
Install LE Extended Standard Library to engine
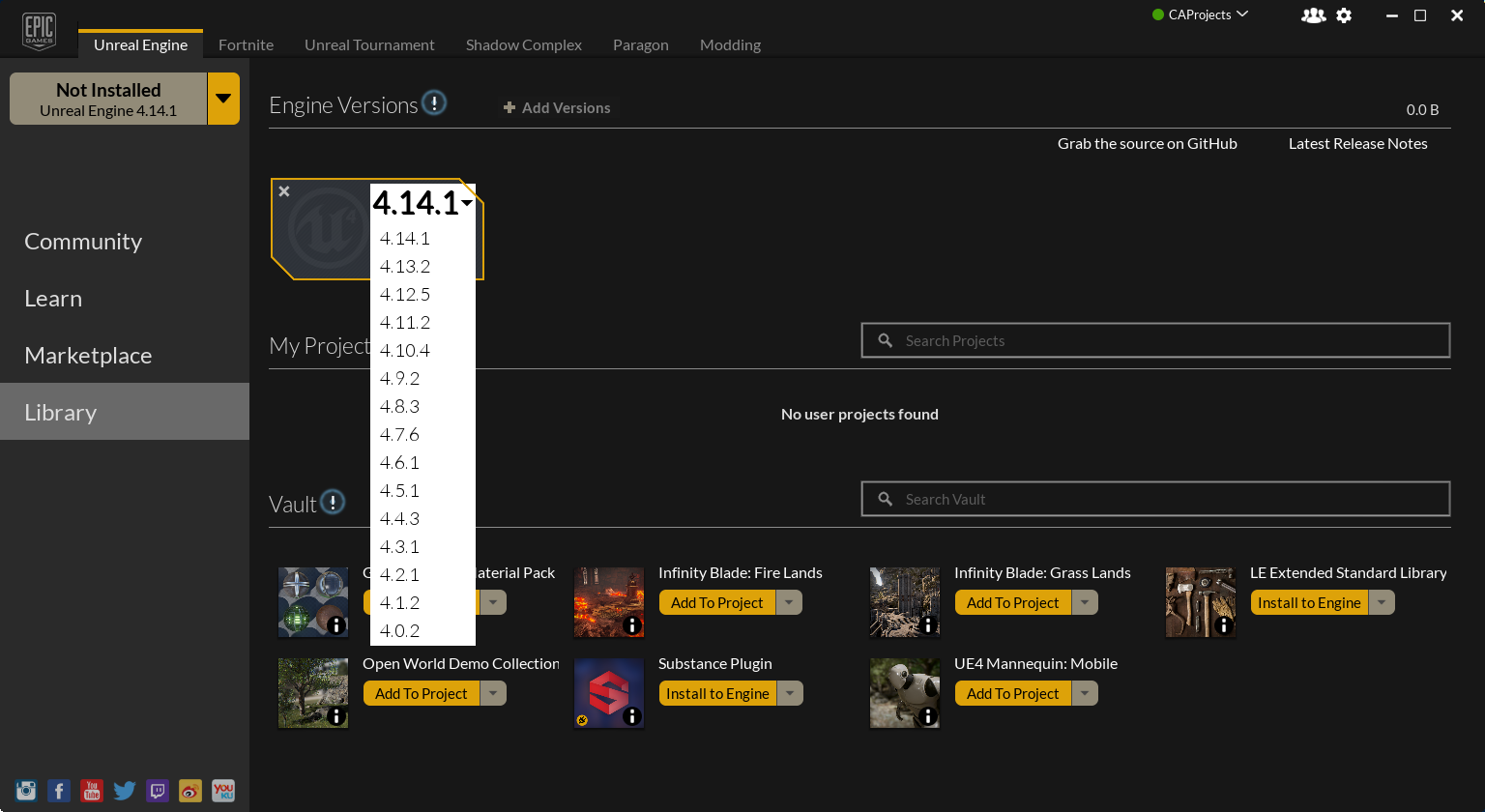[x=1309, y=602]
